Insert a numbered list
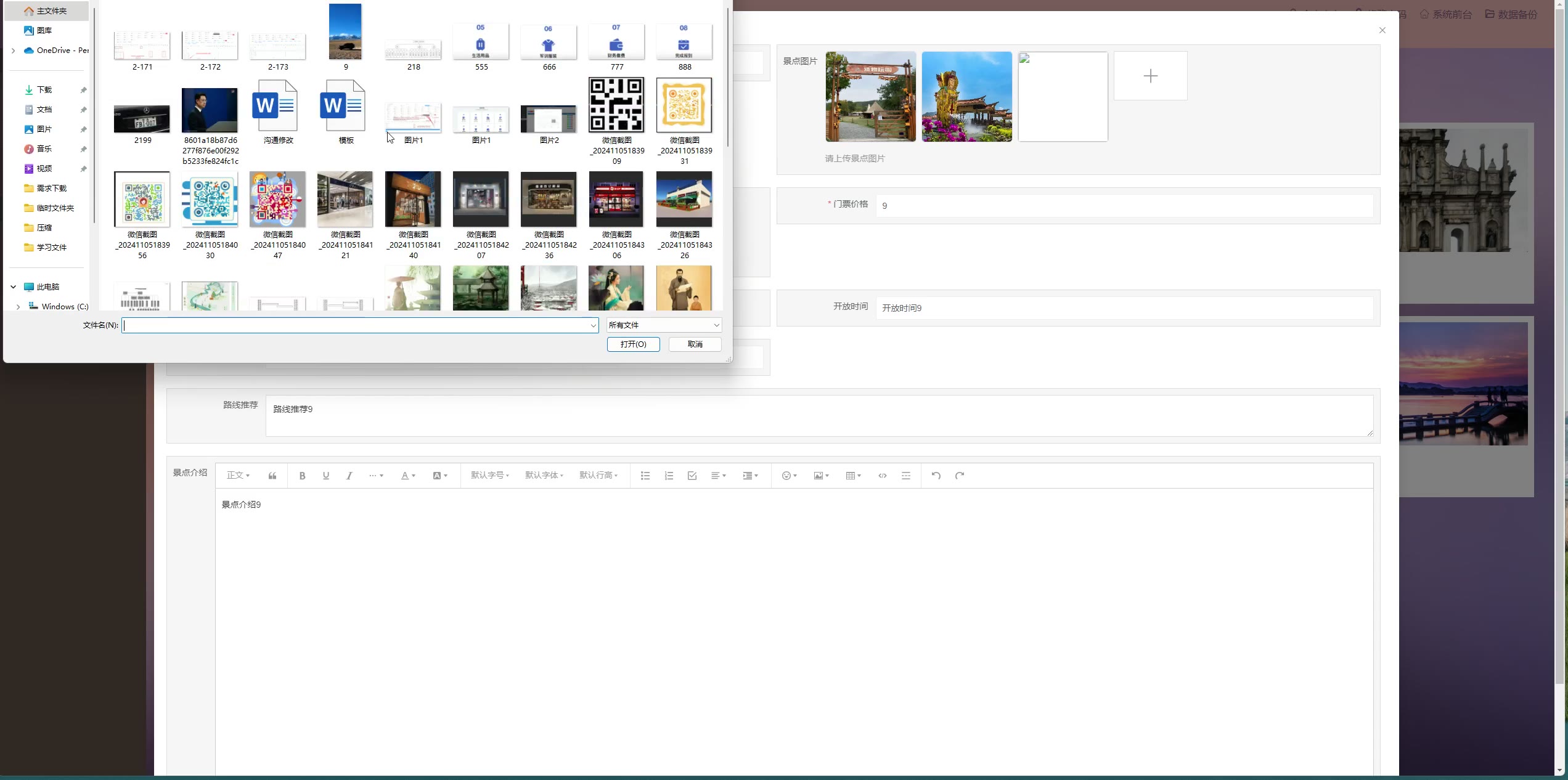The height and width of the screenshot is (780, 1568). (669, 476)
